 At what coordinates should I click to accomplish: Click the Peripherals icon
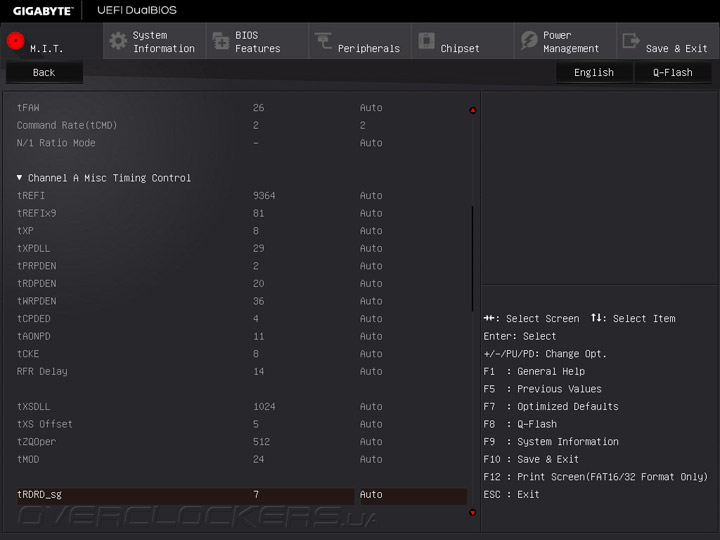tap(323, 41)
